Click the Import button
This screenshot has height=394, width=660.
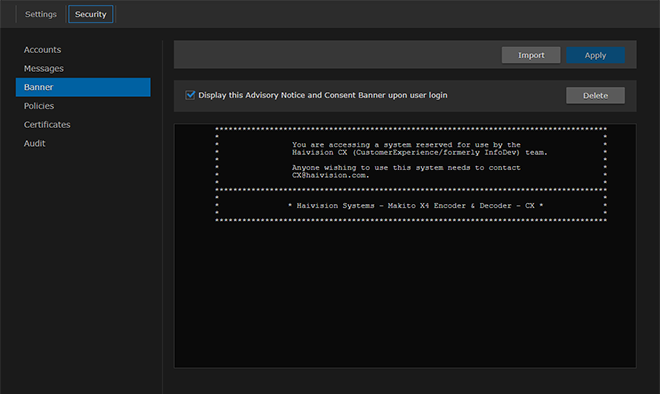[x=531, y=55]
